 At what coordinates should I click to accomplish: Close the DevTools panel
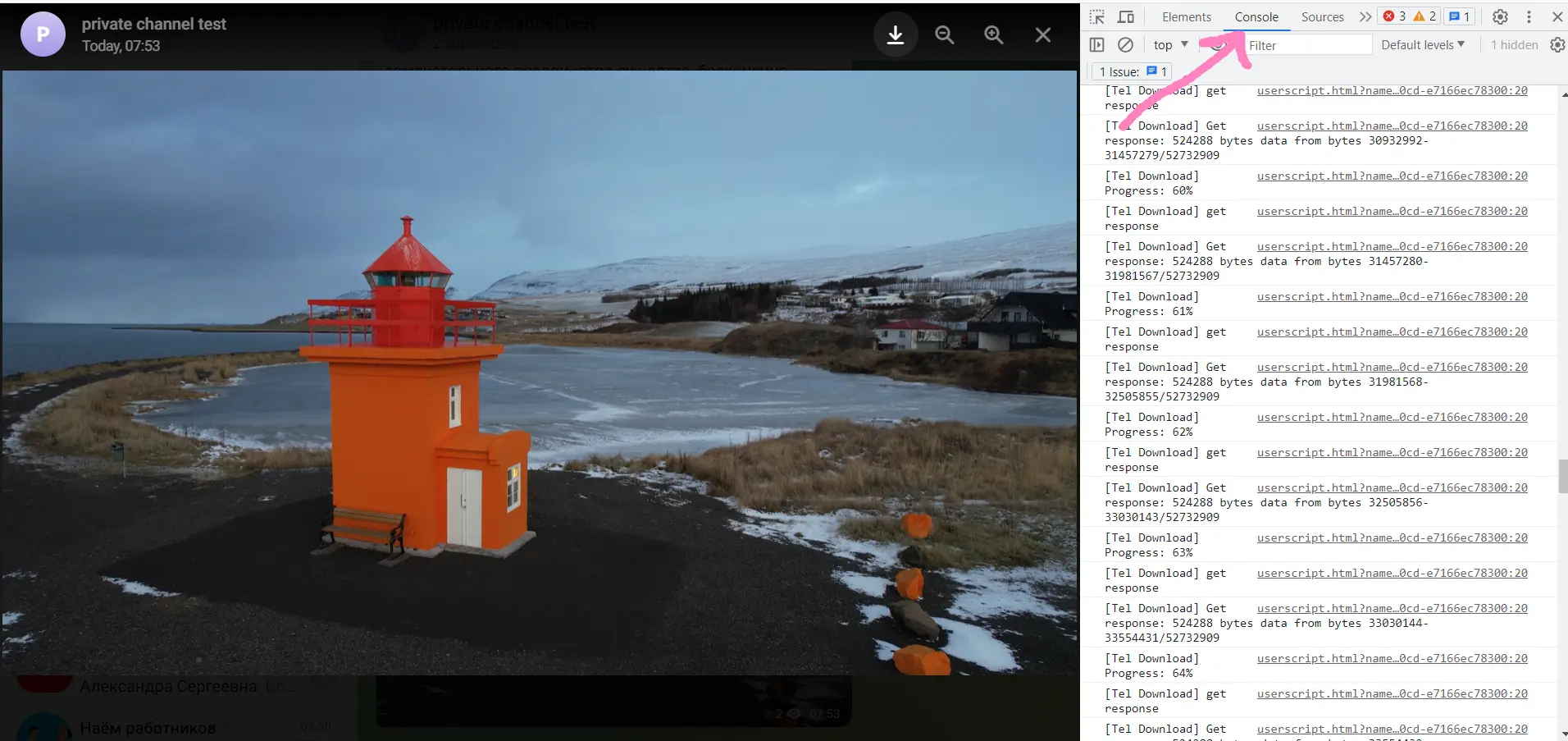coord(1557,16)
